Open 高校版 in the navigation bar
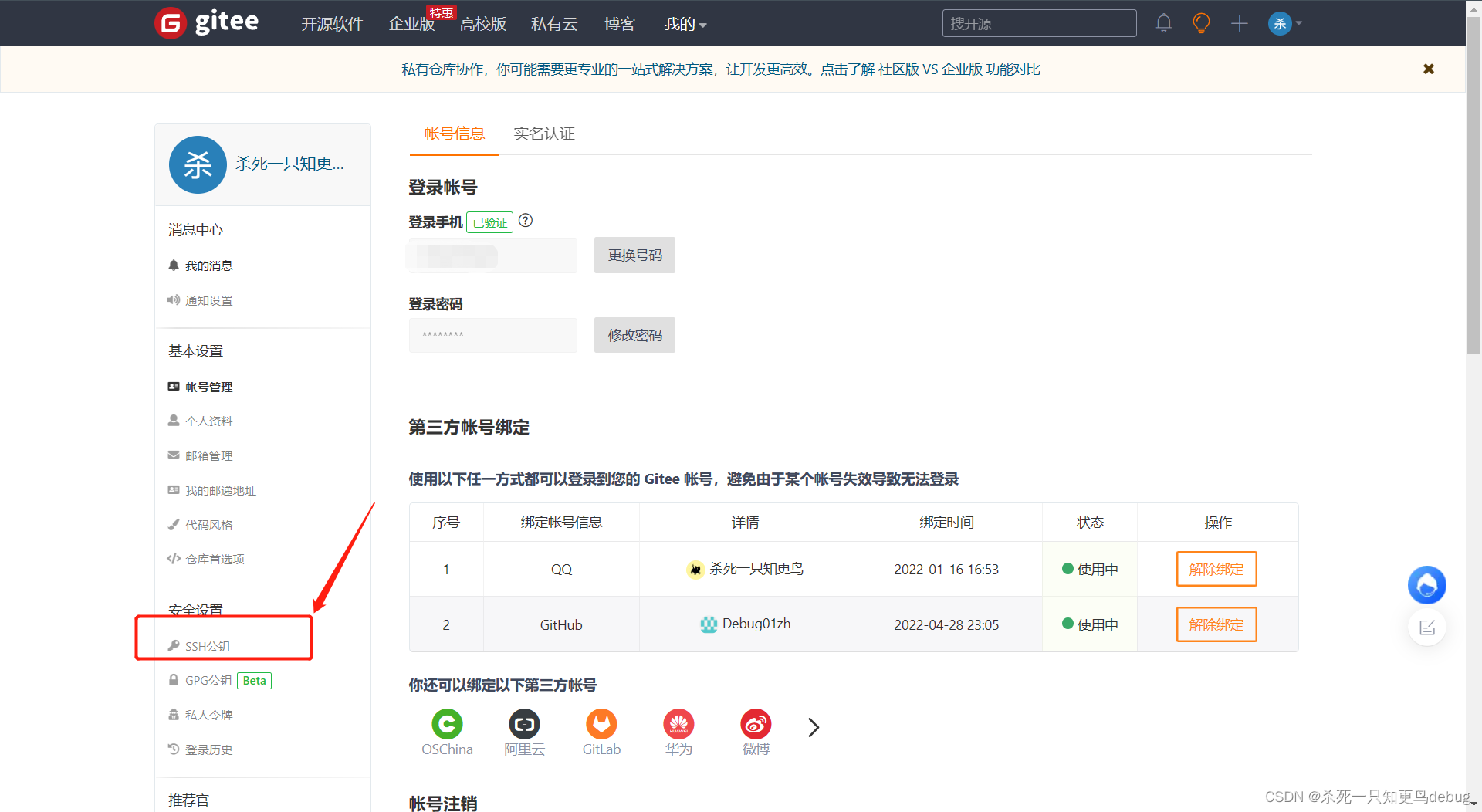 [x=483, y=24]
